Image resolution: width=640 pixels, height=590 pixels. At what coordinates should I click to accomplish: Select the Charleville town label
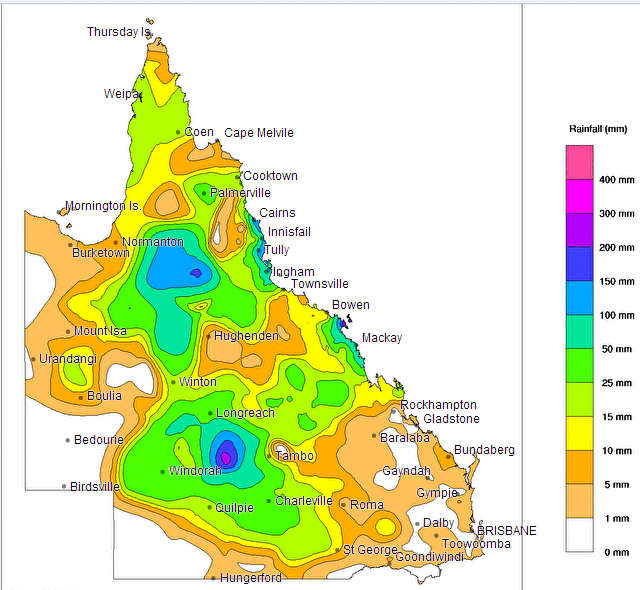point(303,501)
